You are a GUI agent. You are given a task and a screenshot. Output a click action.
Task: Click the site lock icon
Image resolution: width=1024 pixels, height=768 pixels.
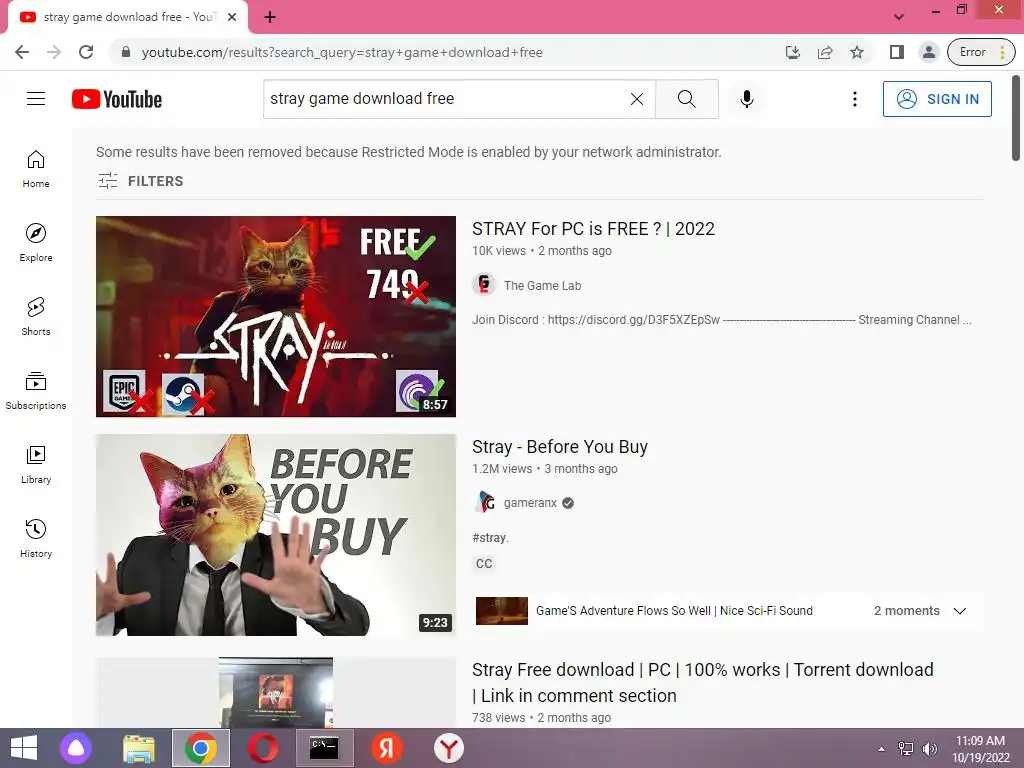point(126,52)
